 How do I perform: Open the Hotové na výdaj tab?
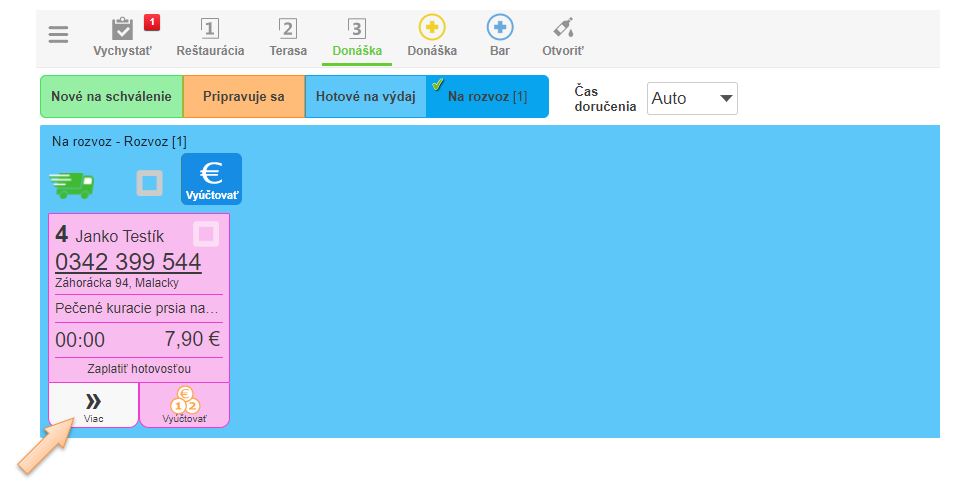365,97
